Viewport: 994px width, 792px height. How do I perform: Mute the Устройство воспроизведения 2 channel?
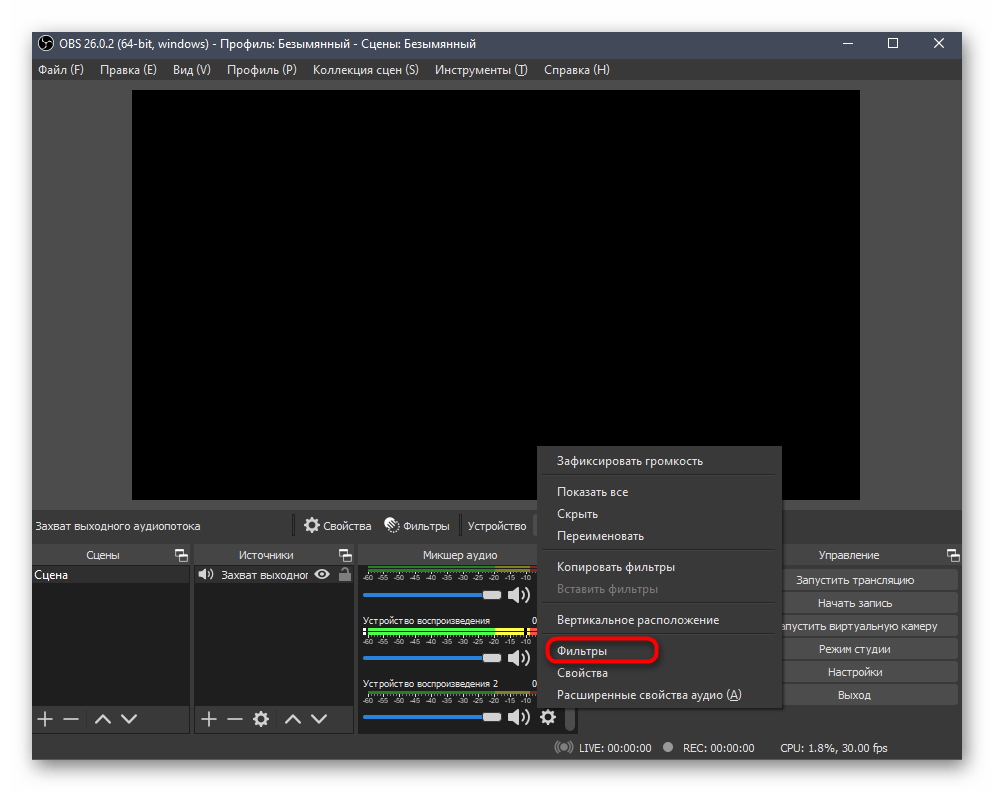518,717
